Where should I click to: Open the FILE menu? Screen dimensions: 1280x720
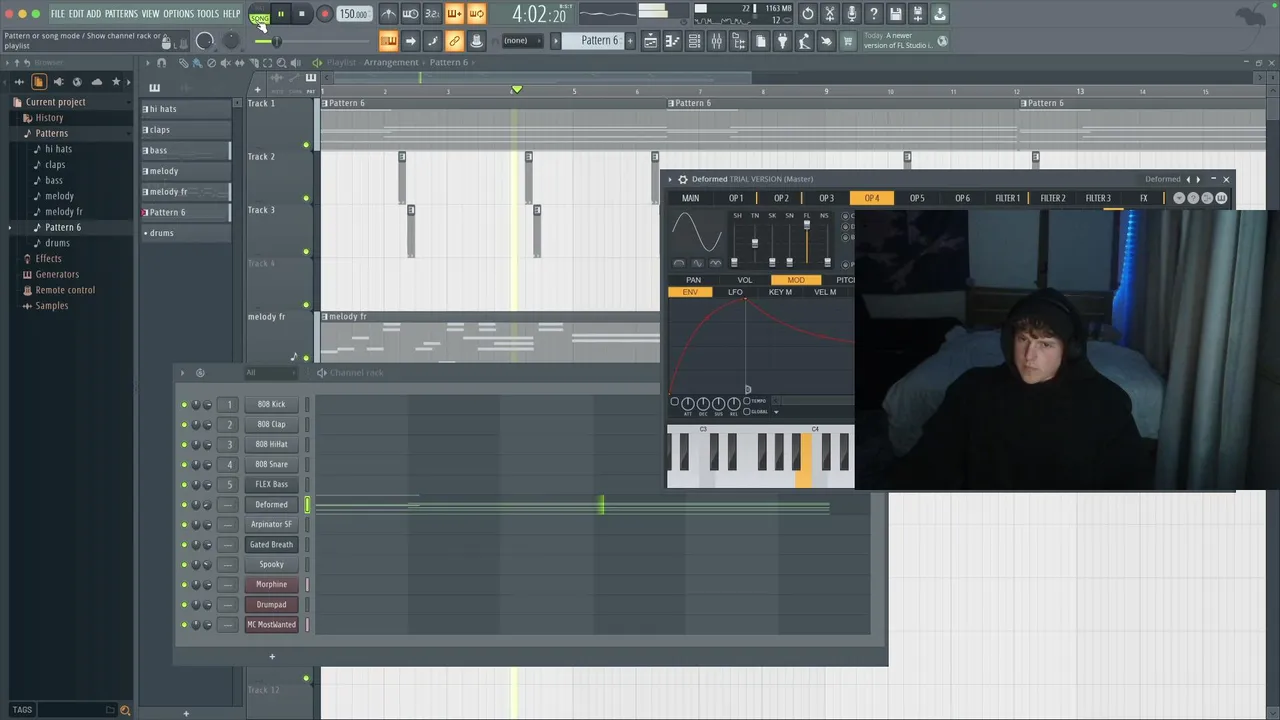[57, 14]
